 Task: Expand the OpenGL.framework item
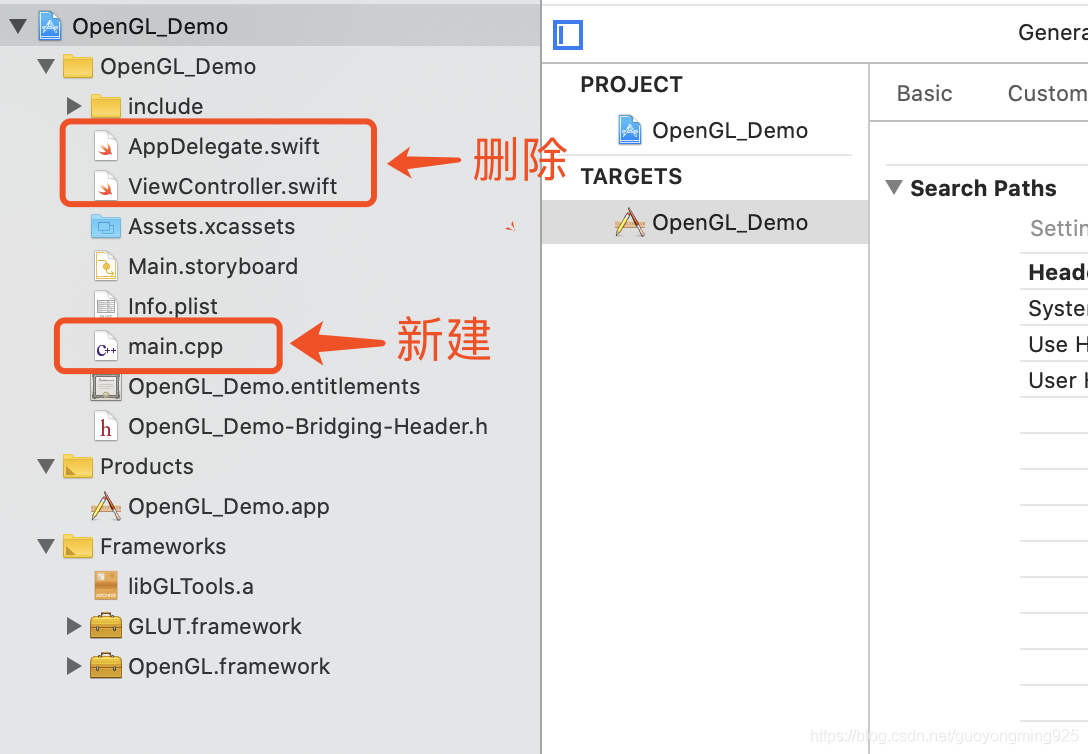click(73, 667)
